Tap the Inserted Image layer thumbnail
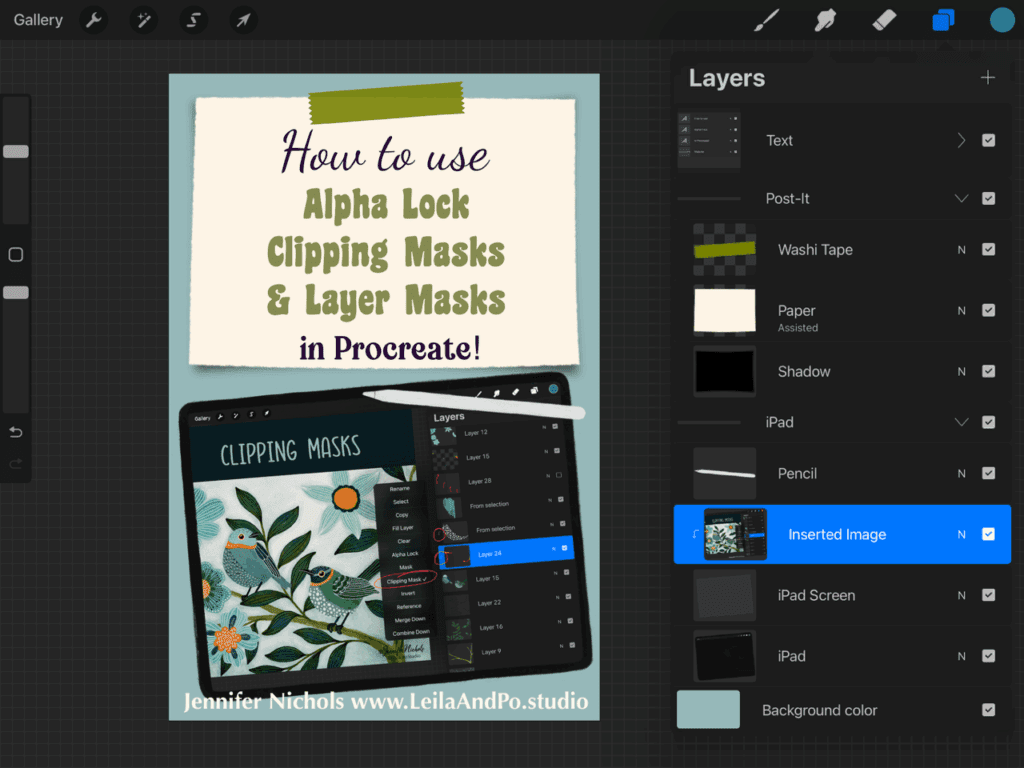Screen dimensions: 1024x768 [x=735, y=534]
